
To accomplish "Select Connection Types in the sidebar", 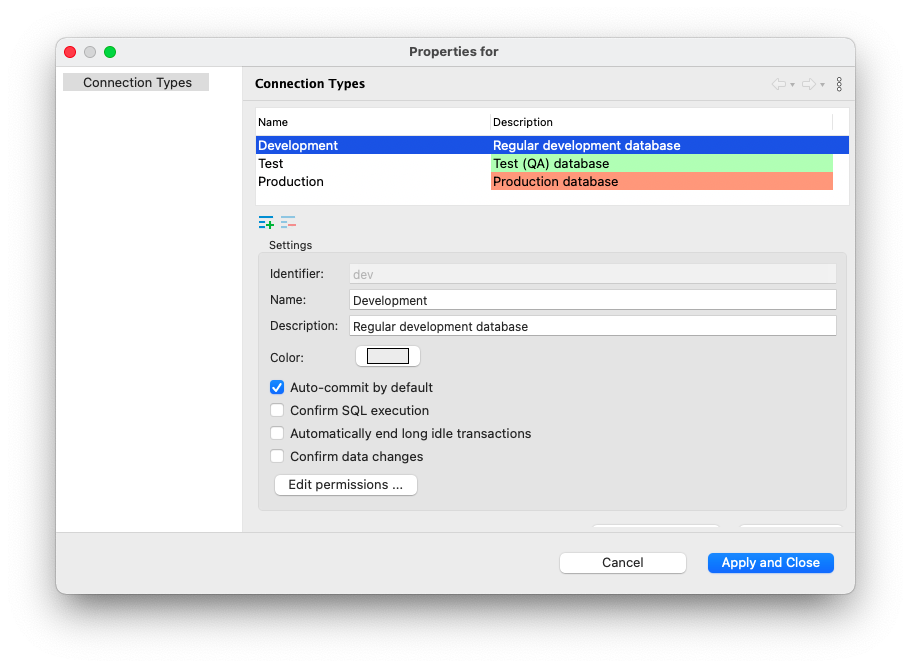I will click(136, 82).
